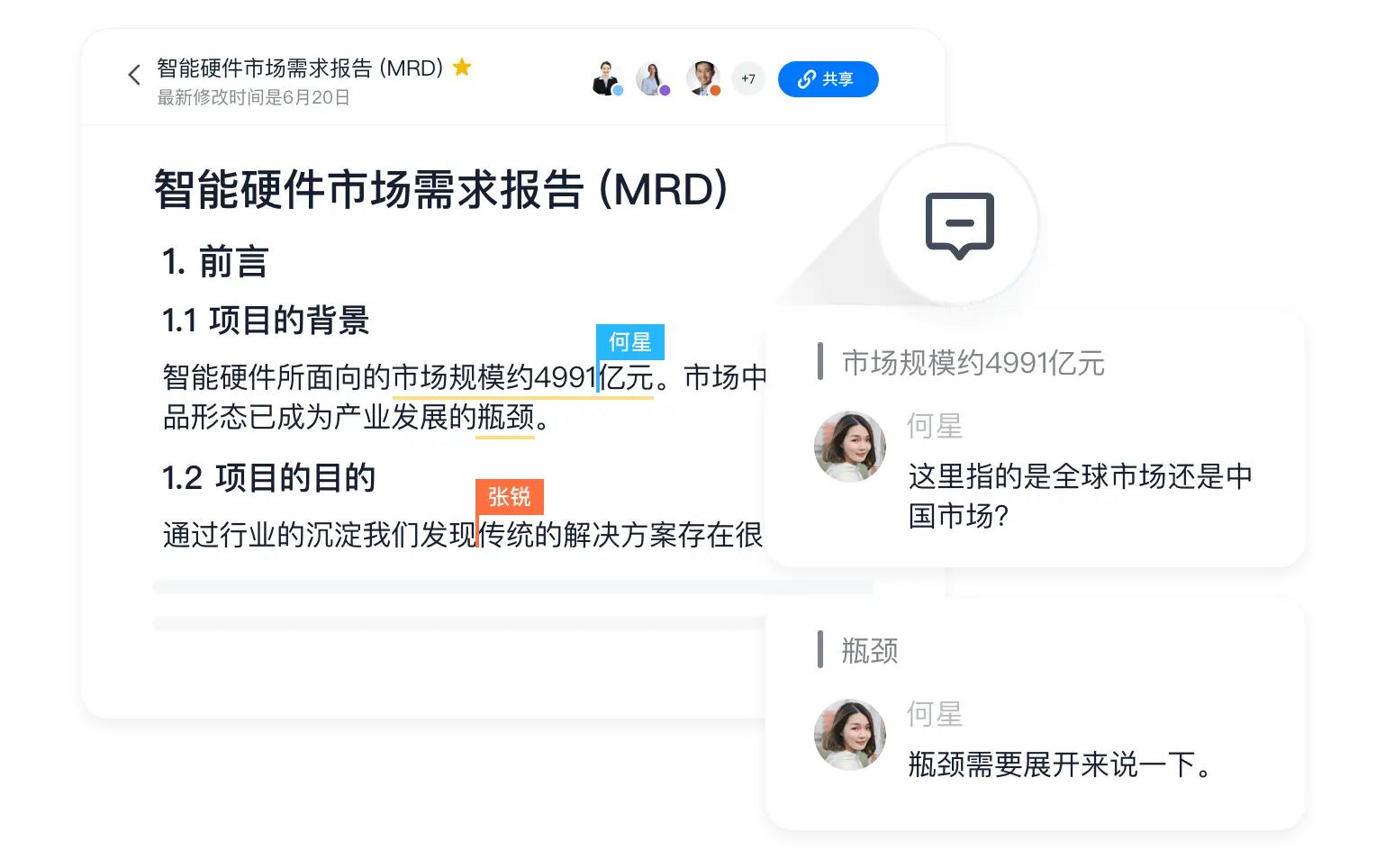The image size is (1376, 868).
Task: Click 何星's avatar in 瓶颈 comment
Action: [x=850, y=735]
